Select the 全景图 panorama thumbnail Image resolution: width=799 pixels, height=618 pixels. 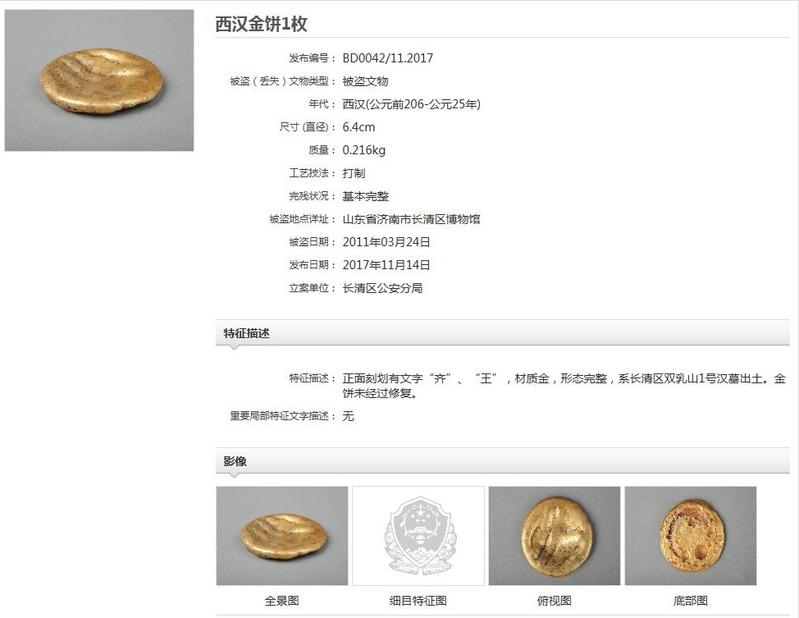coord(282,535)
